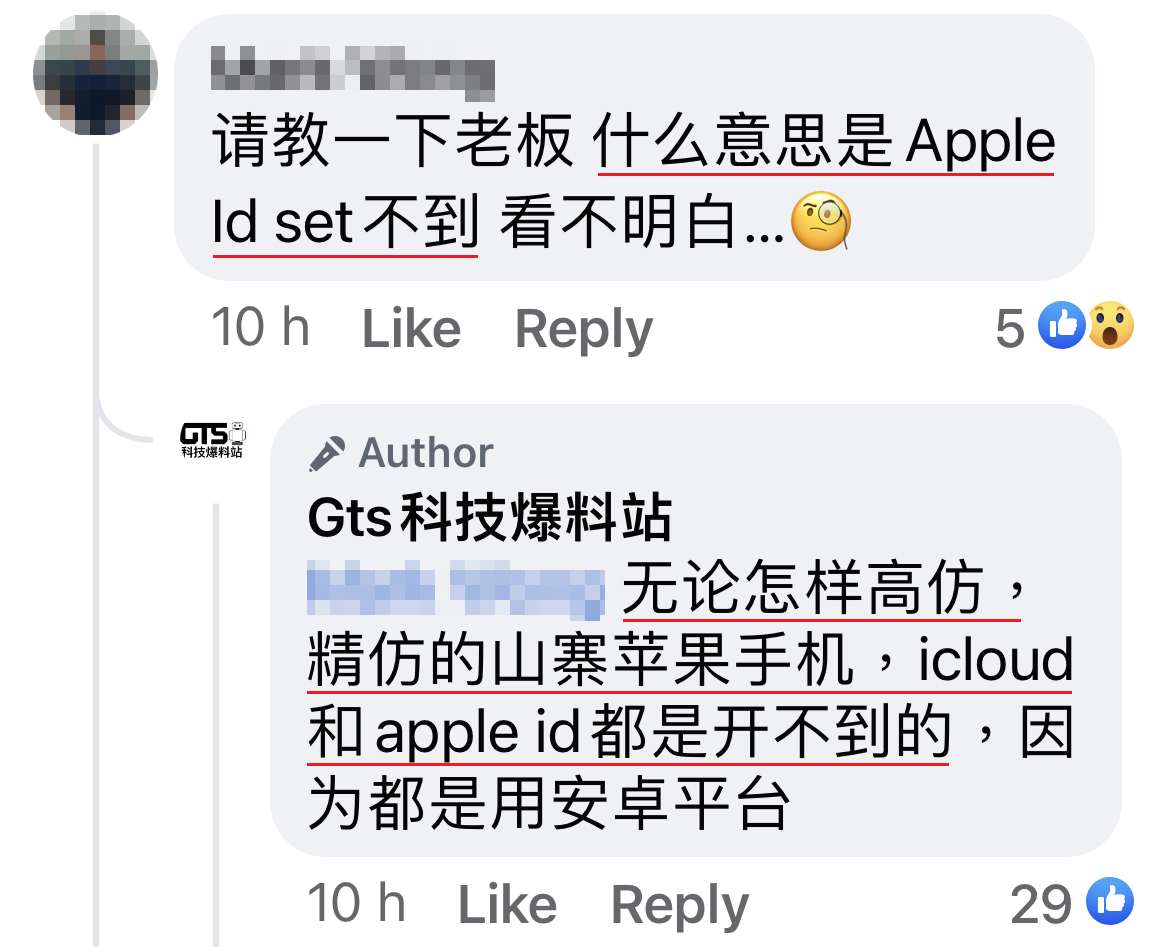Viewport: 1170px width, 947px height.
Task: Open the reaction count 29 list
Action: coord(1041,904)
